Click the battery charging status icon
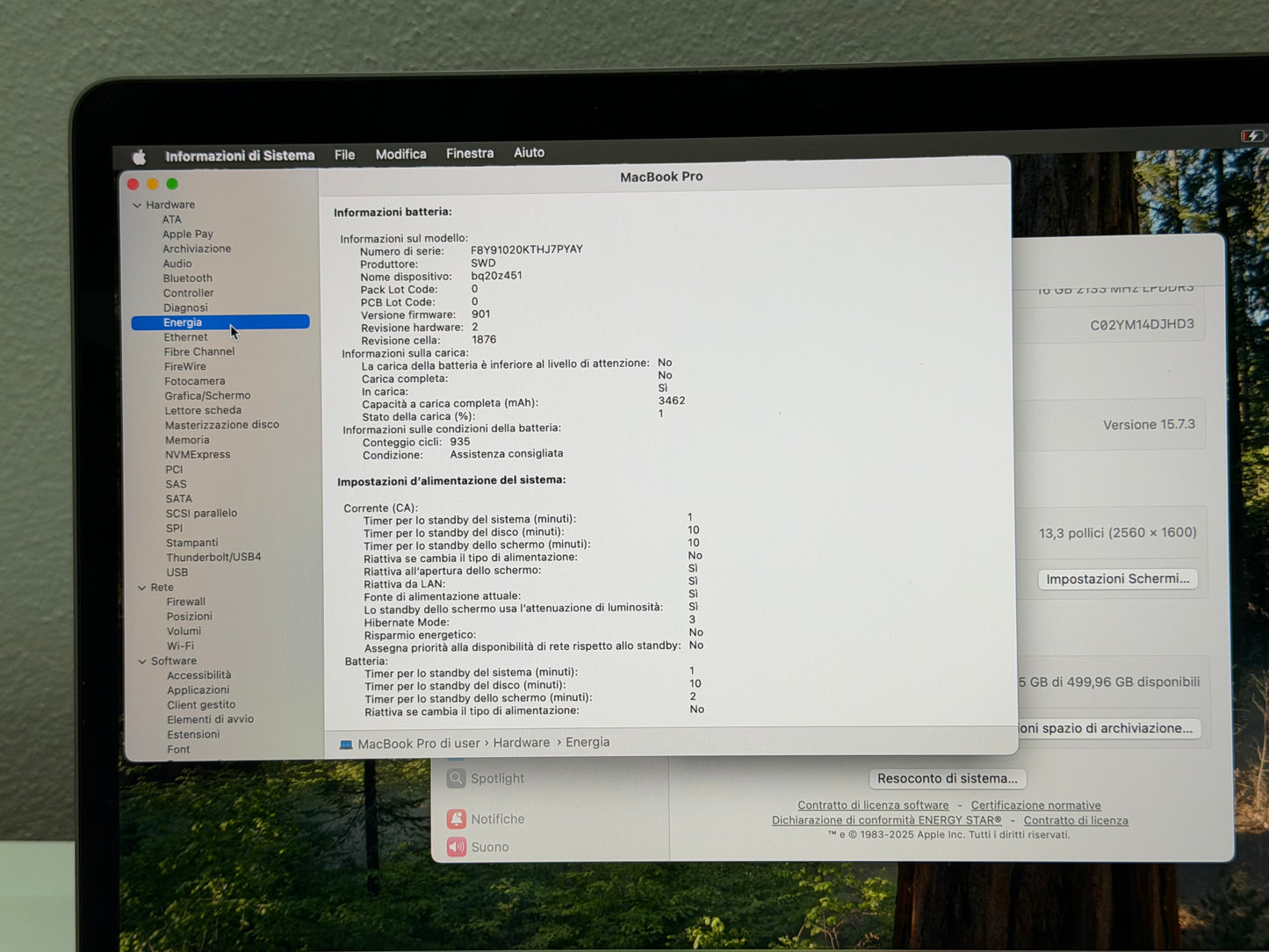1269x952 pixels. [x=1251, y=136]
